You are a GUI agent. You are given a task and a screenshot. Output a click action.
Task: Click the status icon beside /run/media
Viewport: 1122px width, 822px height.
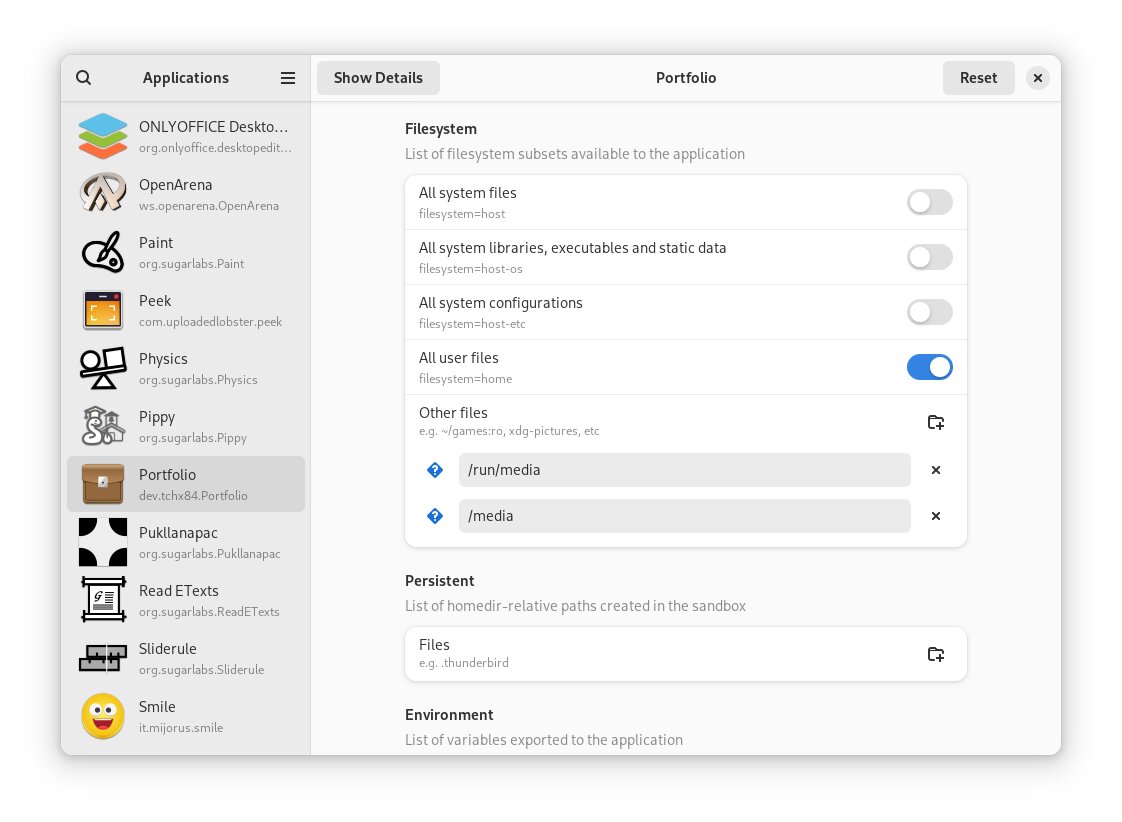pyautogui.click(x=435, y=470)
